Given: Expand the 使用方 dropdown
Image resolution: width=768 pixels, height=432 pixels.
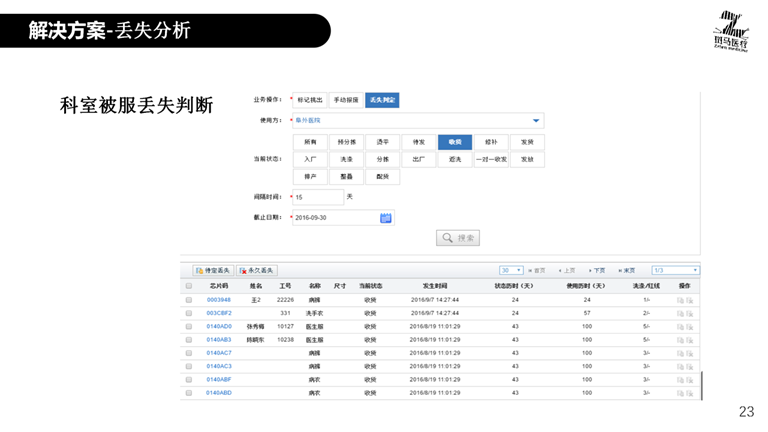Looking at the screenshot, I should coord(536,121).
